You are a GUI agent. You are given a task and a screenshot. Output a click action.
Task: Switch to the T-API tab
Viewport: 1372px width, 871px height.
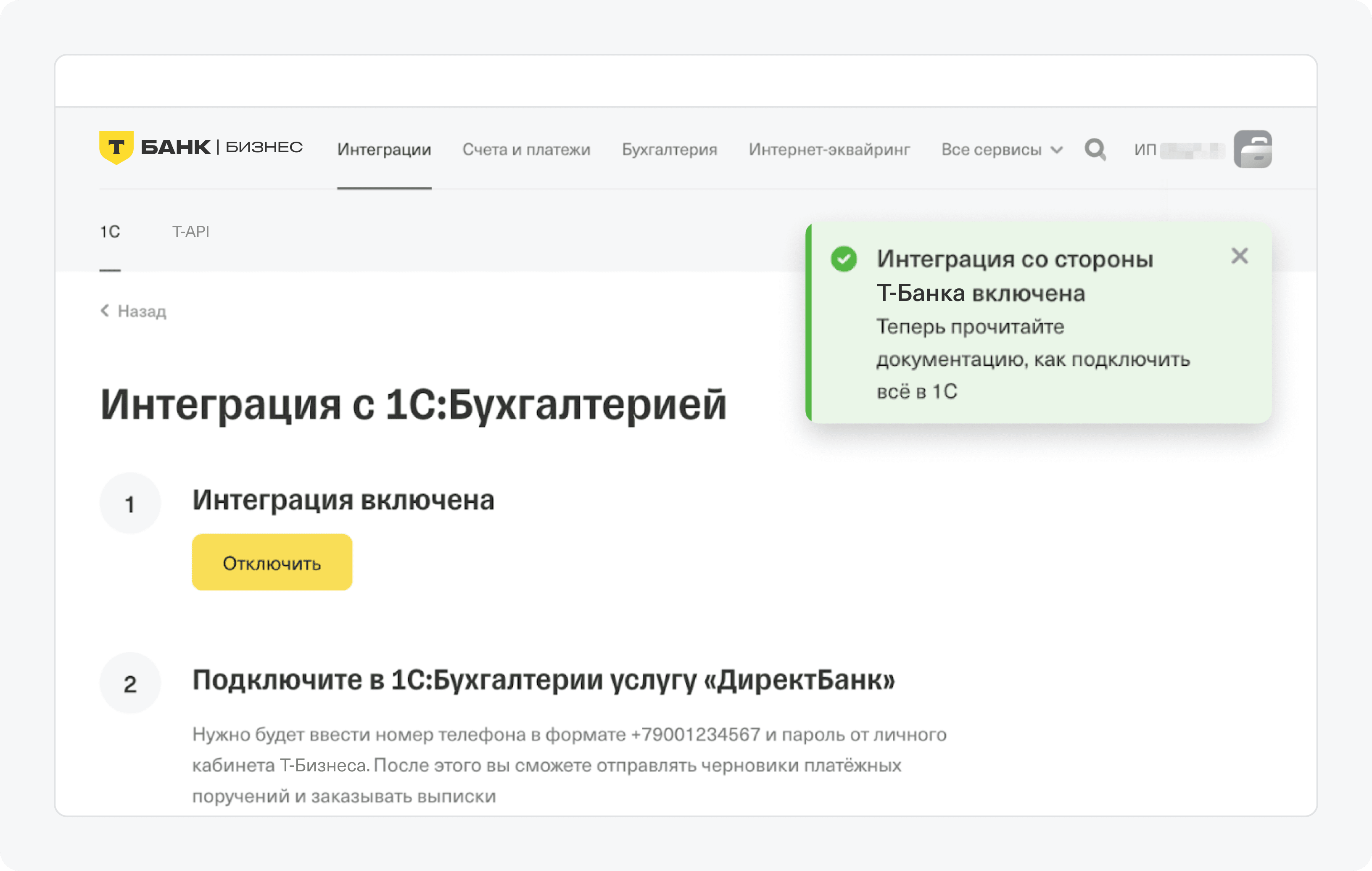pyautogui.click(x=191, y=232)
